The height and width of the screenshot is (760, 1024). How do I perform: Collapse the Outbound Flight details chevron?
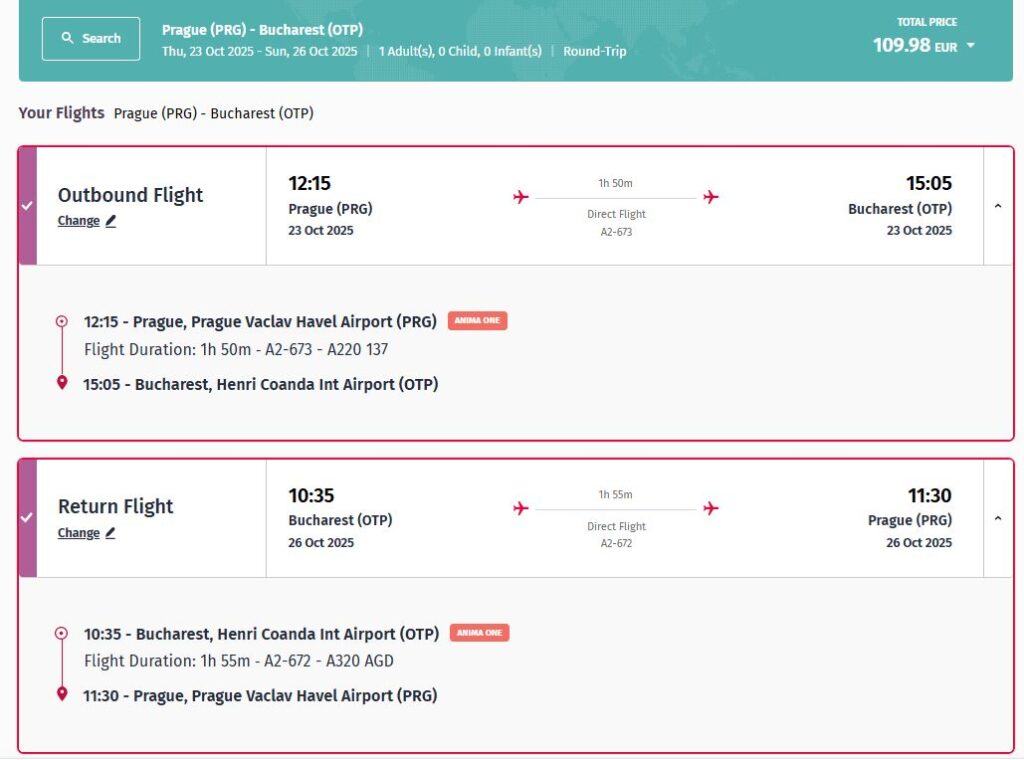(x=998, y=207)
